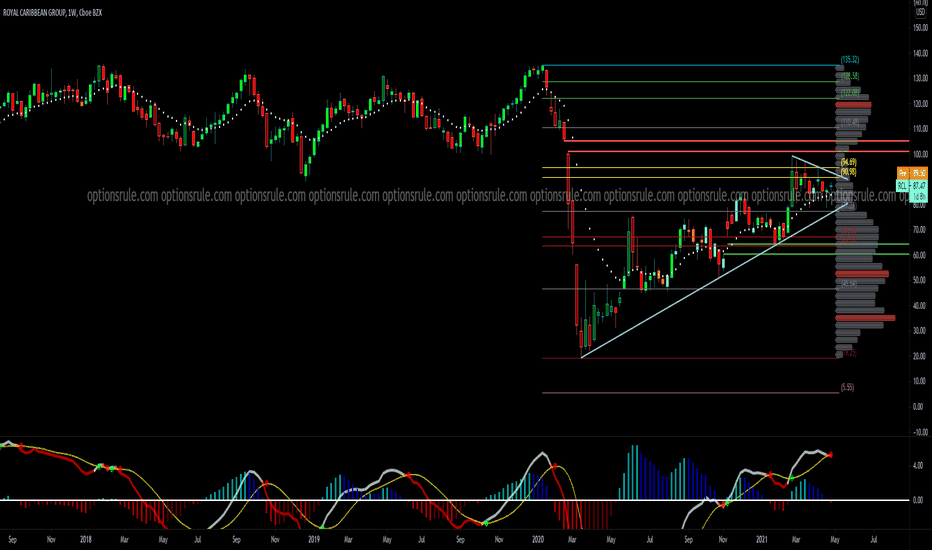The height and width of the screenshot is (550, 932).
Task: Select the teal horizontal line at 135.32
Action: (690, 65)
